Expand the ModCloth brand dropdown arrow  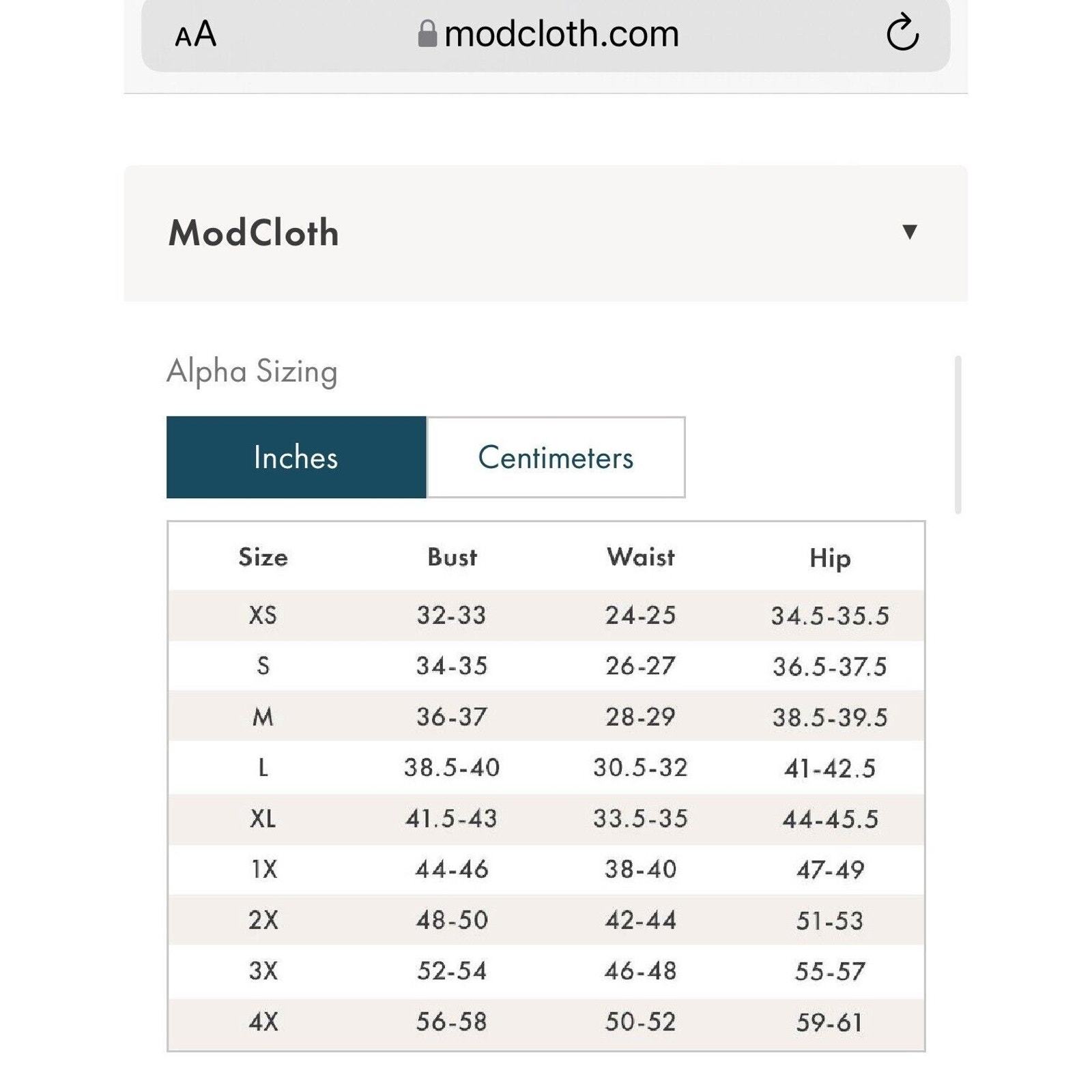pos(909,232)
